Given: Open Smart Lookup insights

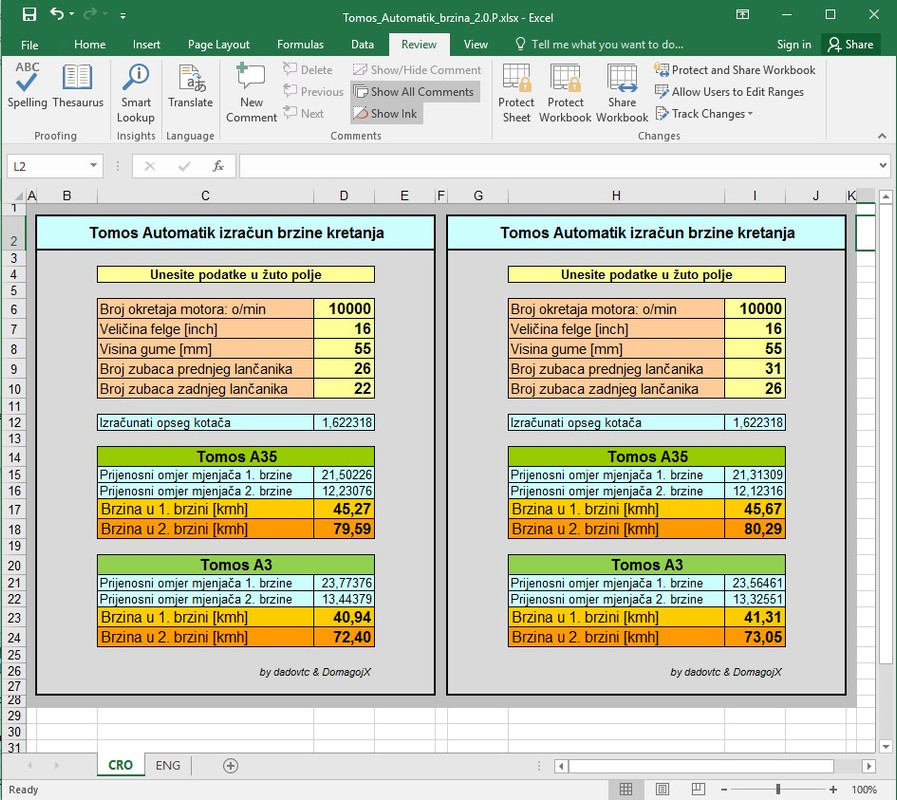Looking at the screenshot, I should click(136, 93).
